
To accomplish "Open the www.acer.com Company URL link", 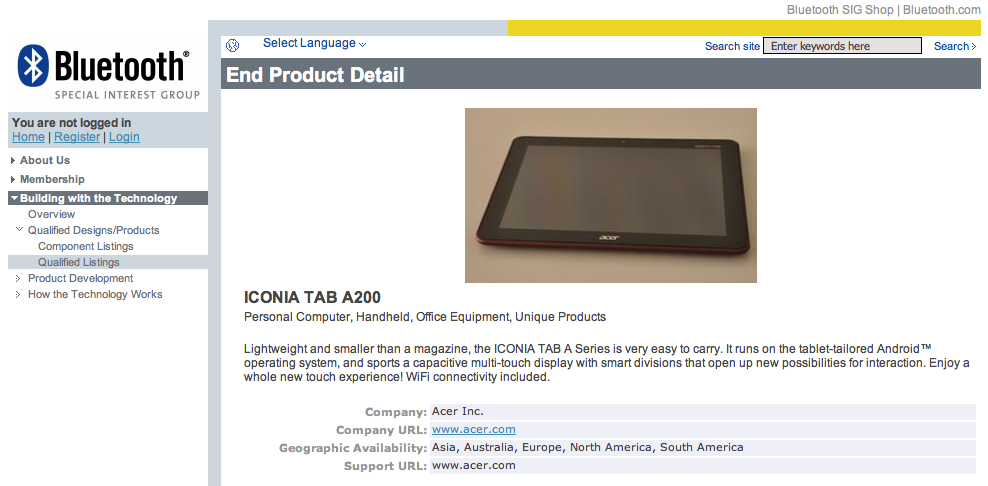I will (474, 429).
